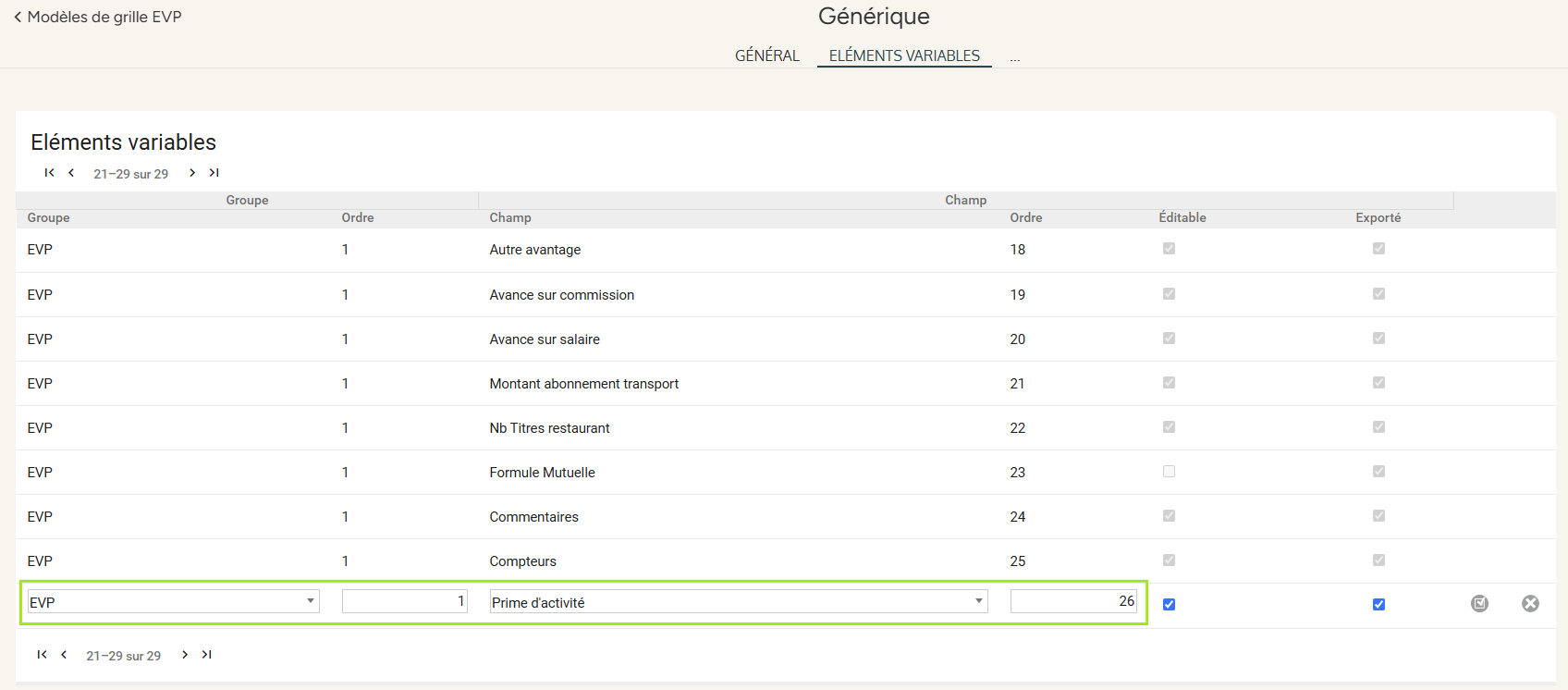Screen dimensions: 1568x690
Task: Uncheck Éditable for Prime d'activité row
Action: [1169, 604]
